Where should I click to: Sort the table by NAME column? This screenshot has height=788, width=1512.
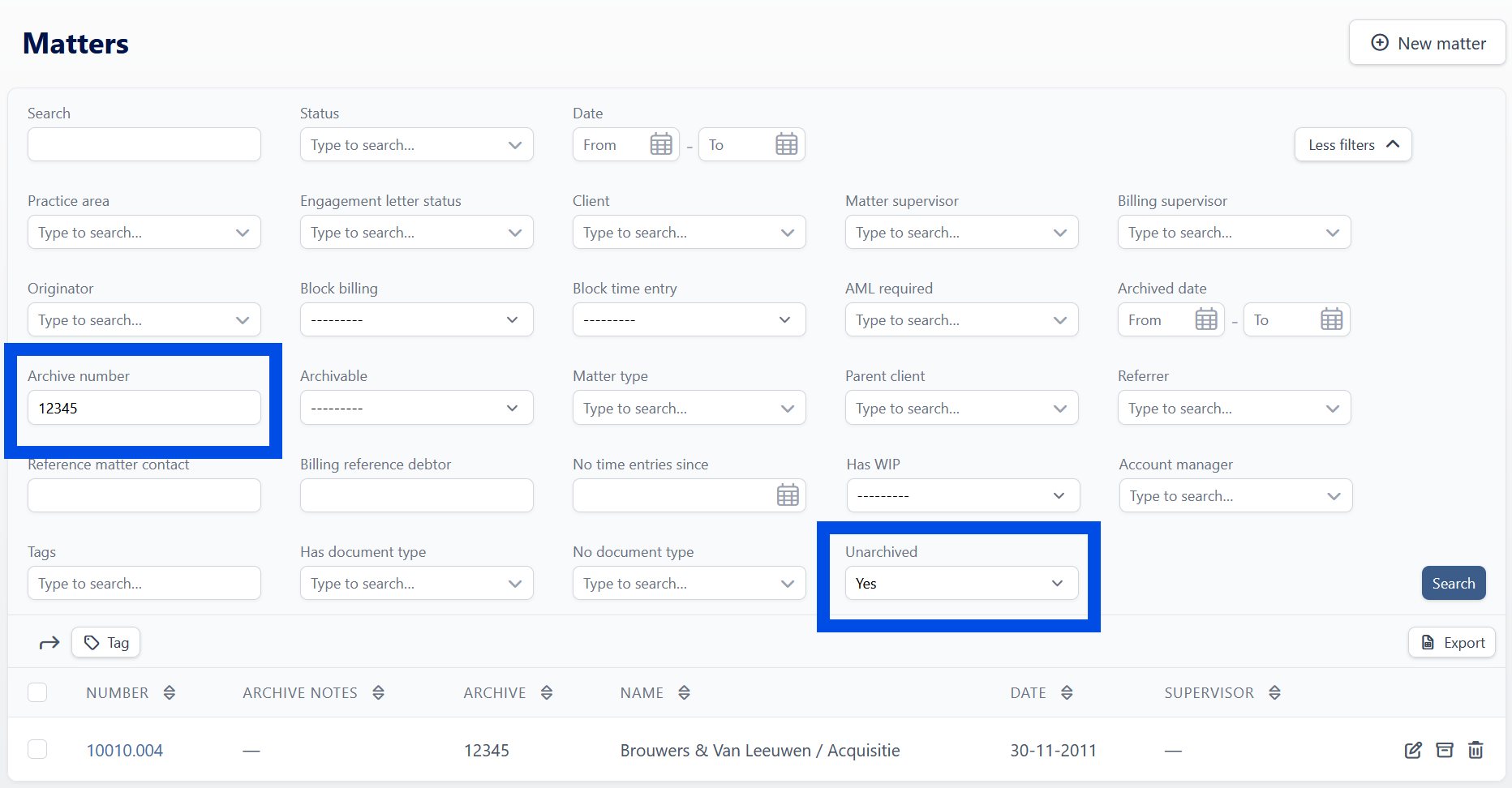(684, 692)
